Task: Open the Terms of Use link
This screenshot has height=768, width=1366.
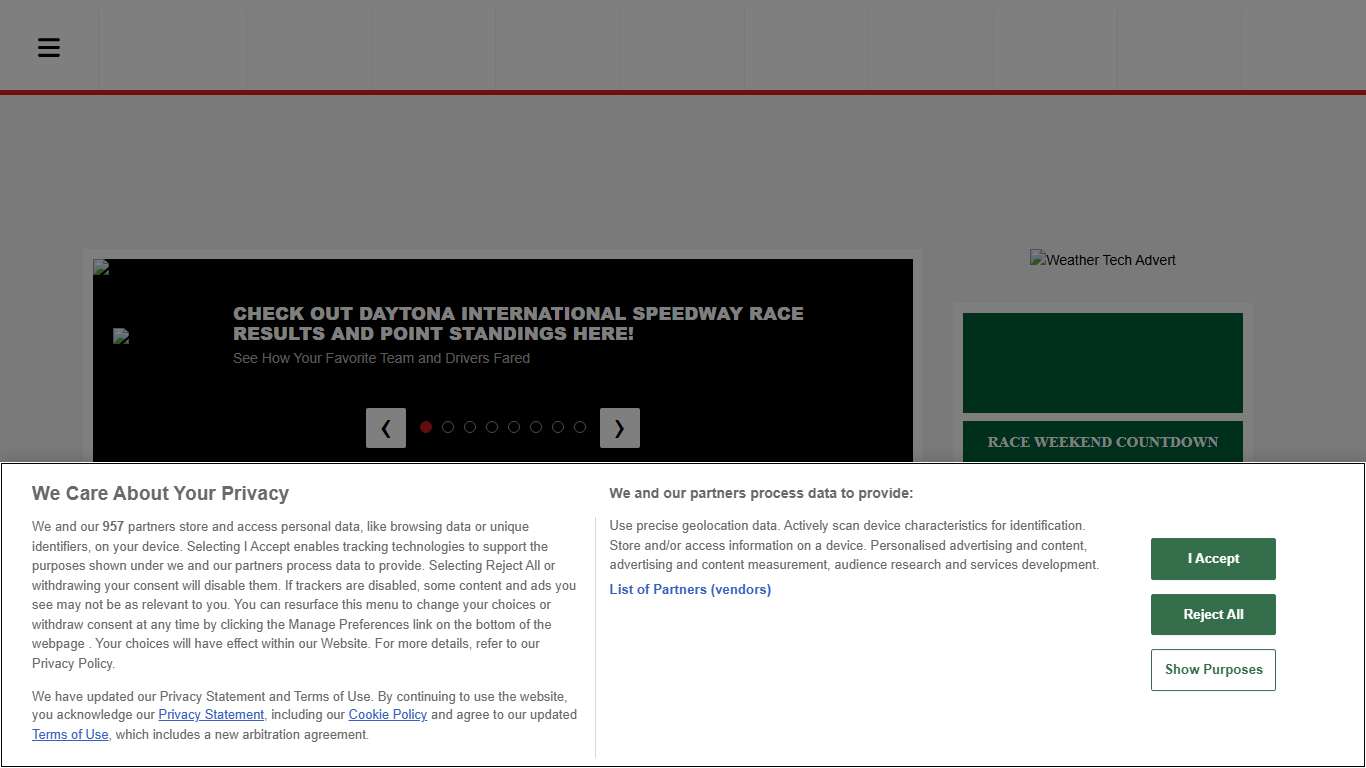Action: [70, 735]
